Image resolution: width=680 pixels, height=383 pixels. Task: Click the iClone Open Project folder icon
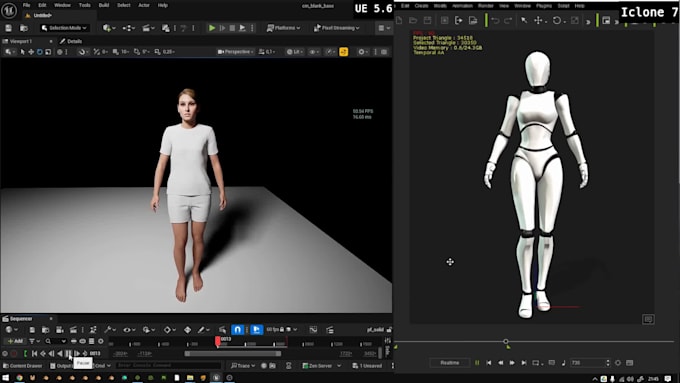click(x=413, y=20)
